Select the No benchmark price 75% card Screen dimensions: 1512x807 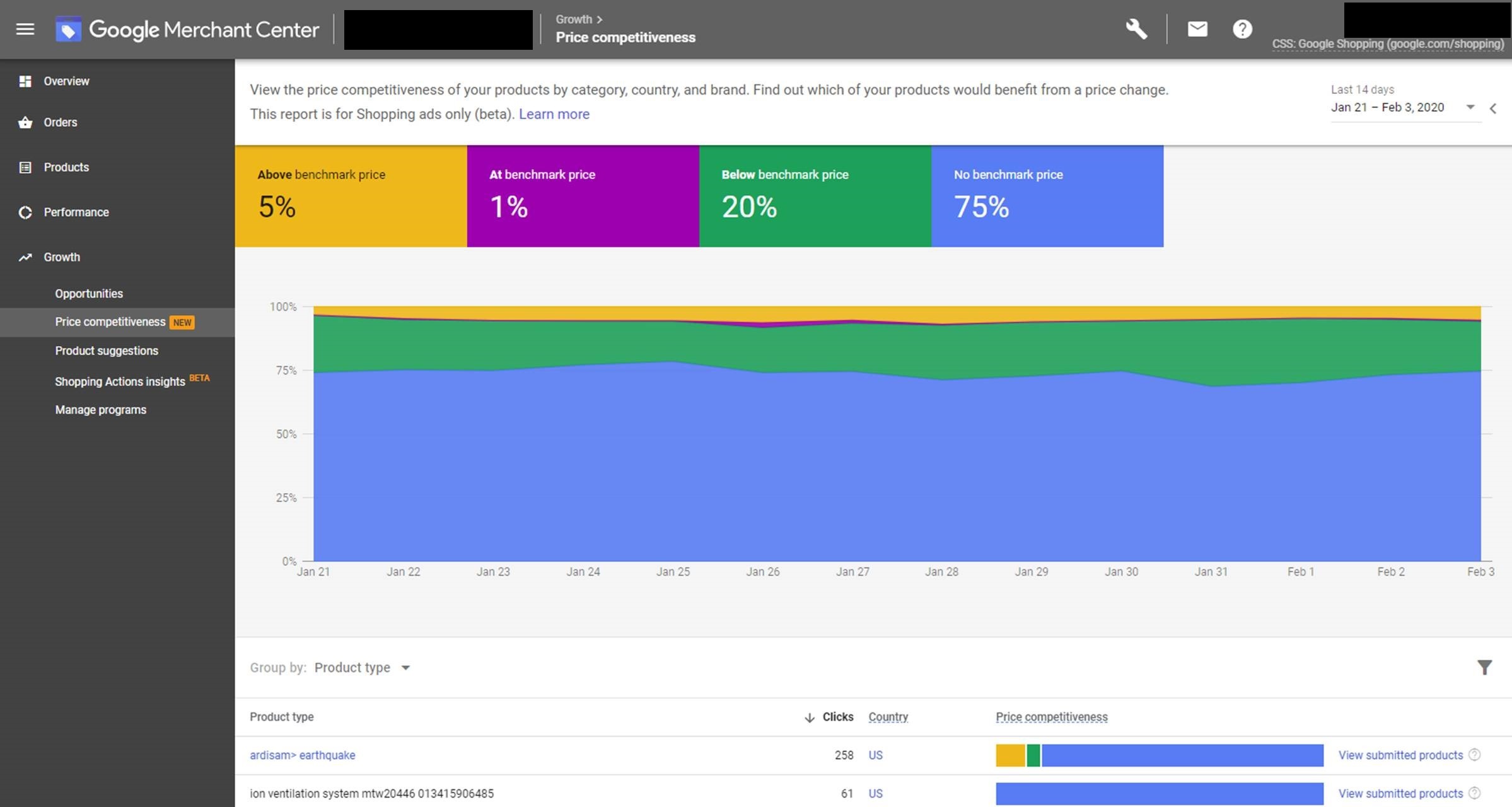pyautogui.click(x=1047, y=196)
